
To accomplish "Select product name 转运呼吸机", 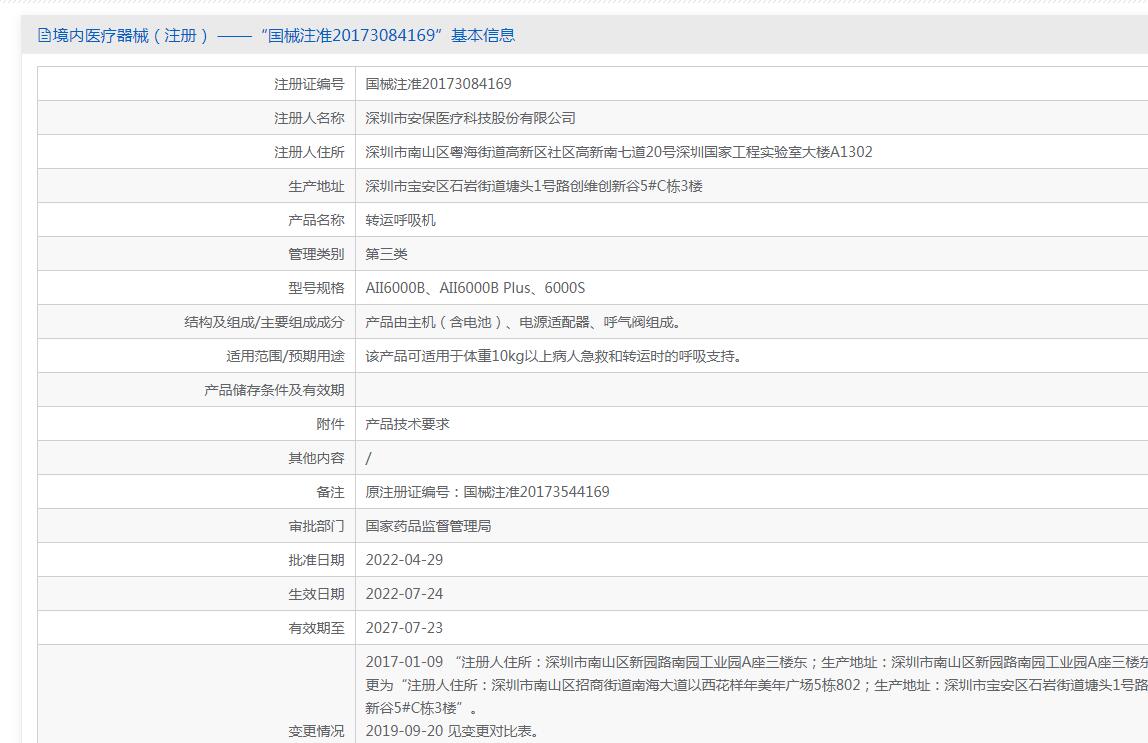I will [x=400, y=220].
